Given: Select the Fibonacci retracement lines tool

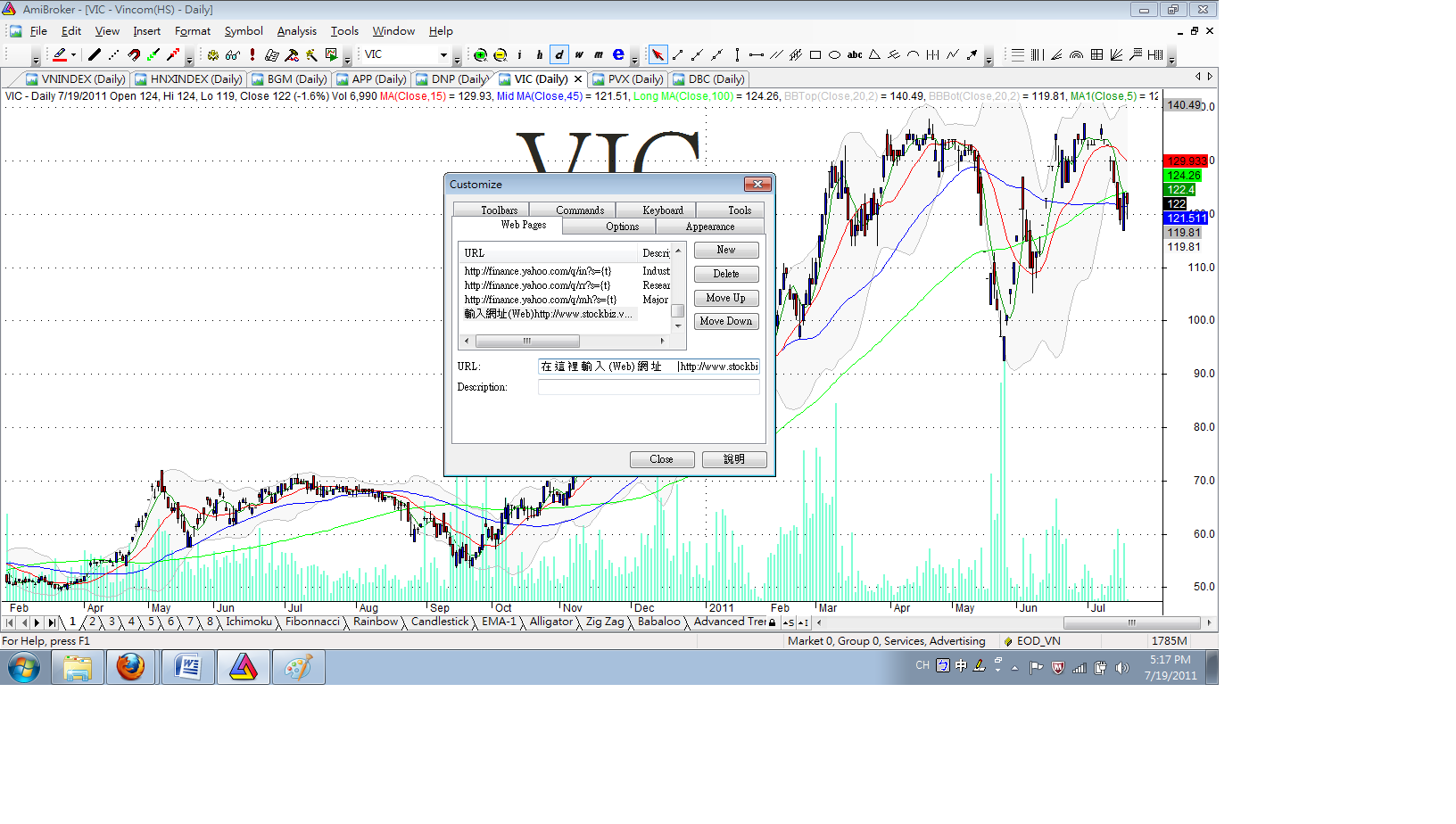Looking at the screenshot, I should tap(1018, 55).
